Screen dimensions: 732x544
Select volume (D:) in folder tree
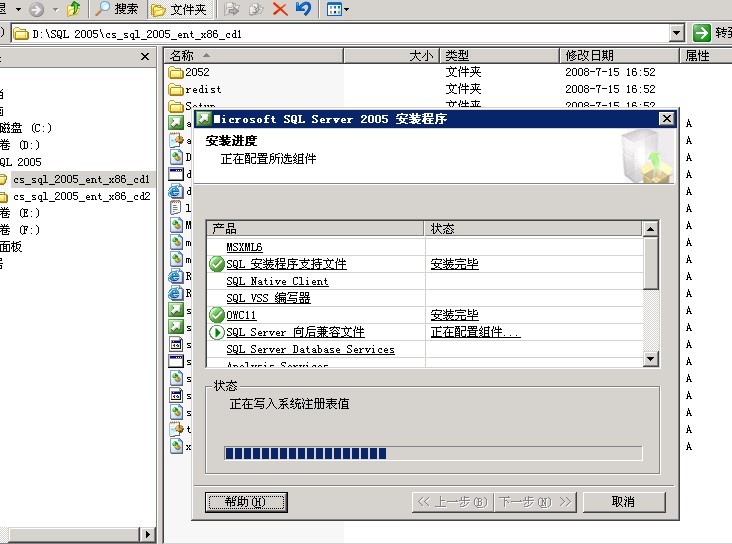[x=20, y=145]
